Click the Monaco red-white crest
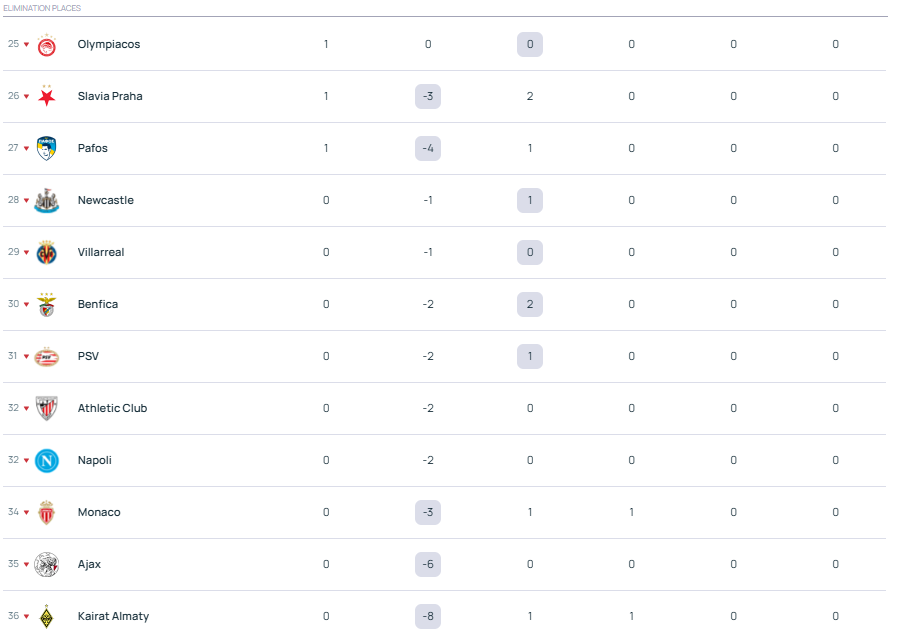Image resolution: width=897 pixels, height=642 pixels. point(47,513)
